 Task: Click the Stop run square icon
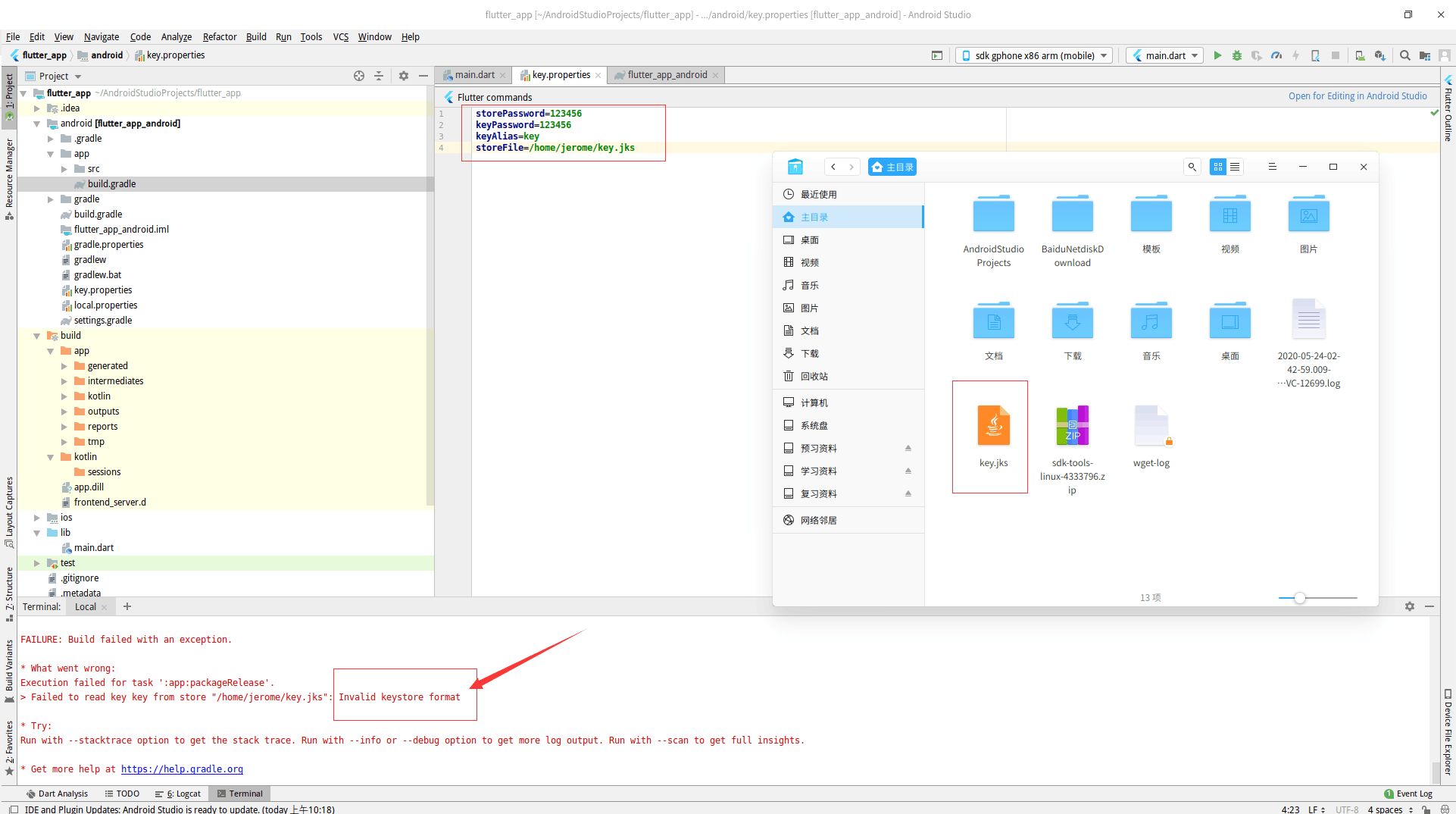[x=1336, y=55]
